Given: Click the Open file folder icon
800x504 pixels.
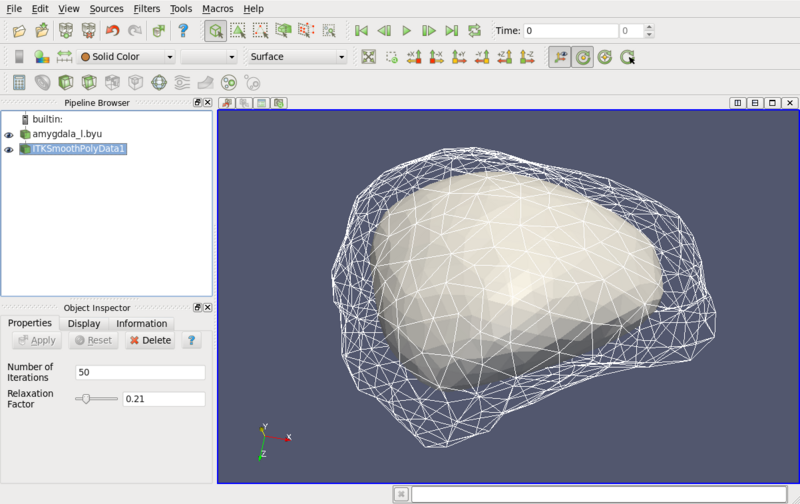Looking at the screenshot, I should click(x=19, y=31).
